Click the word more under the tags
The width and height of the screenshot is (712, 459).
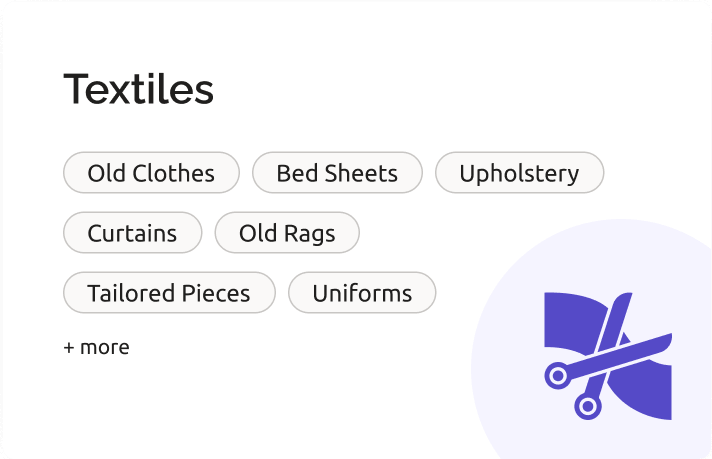(x=105, y=348)
